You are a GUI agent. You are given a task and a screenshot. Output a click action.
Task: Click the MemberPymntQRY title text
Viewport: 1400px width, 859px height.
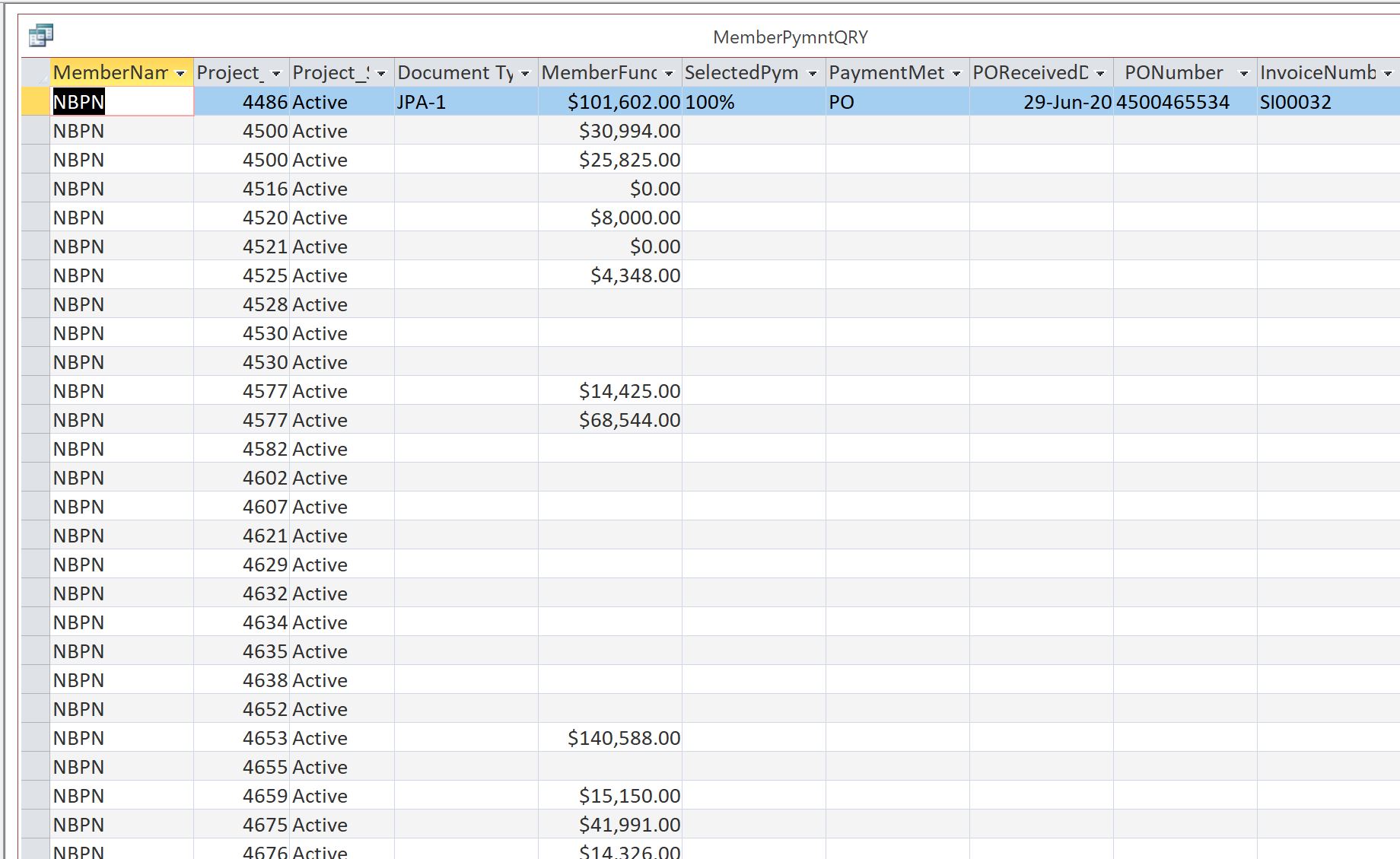791,37
